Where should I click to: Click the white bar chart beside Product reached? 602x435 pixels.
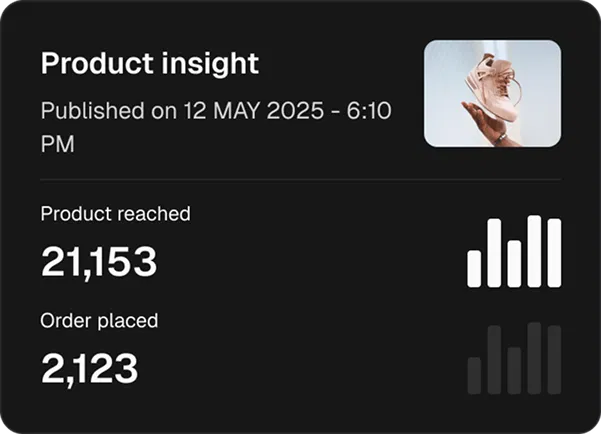click(514, 251)
